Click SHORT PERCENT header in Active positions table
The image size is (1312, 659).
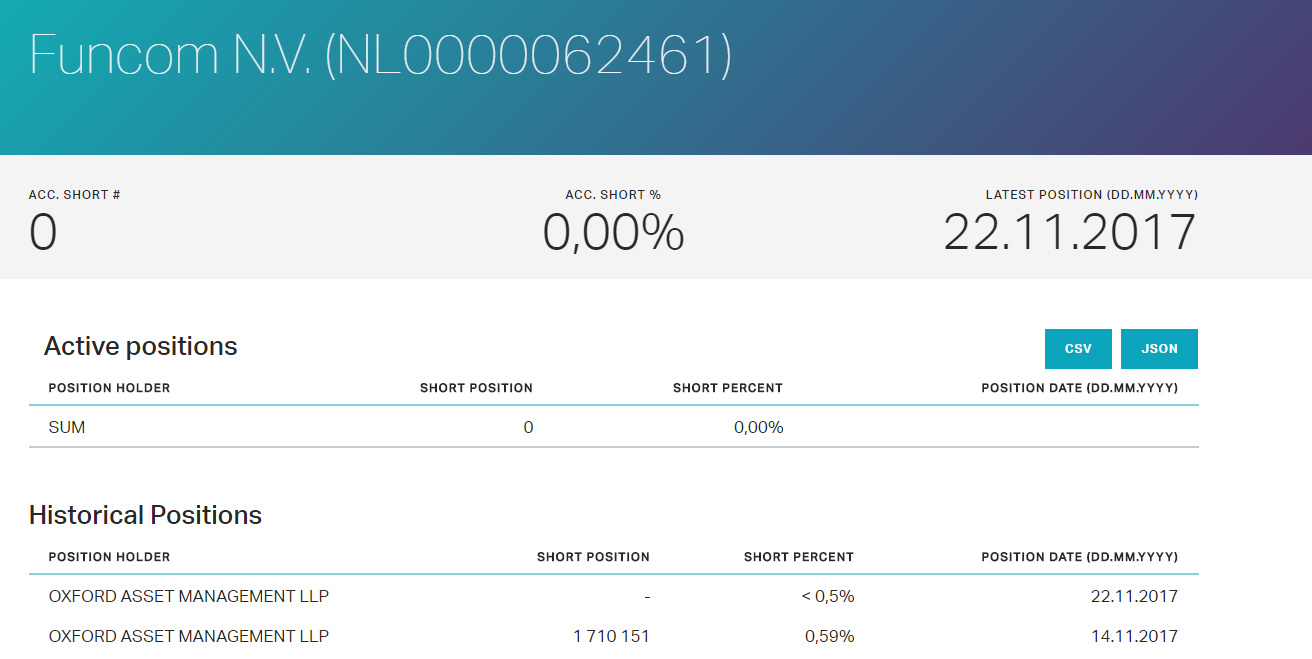(x=727, y=388)
